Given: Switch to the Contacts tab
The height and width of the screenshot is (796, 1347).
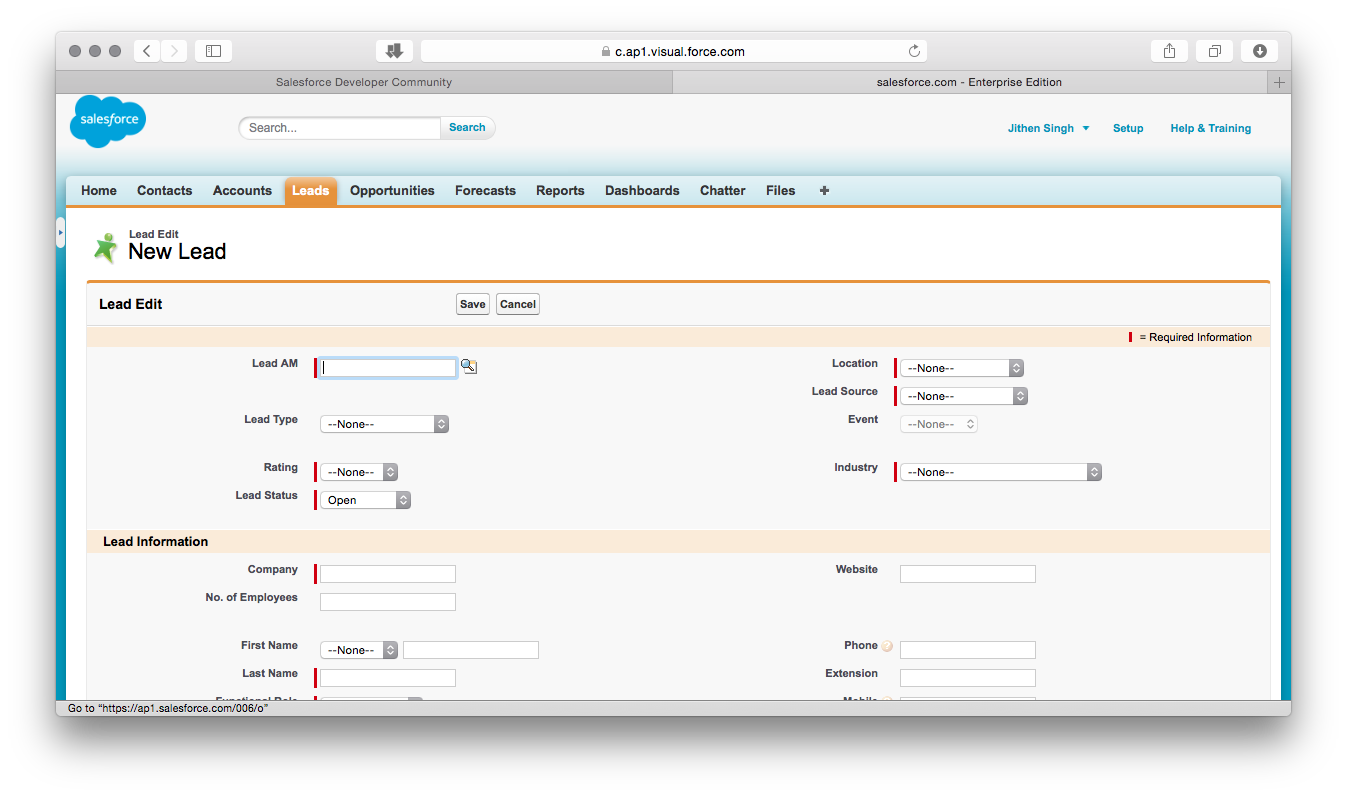Looking at the screenshot, I should click(165, 190).
